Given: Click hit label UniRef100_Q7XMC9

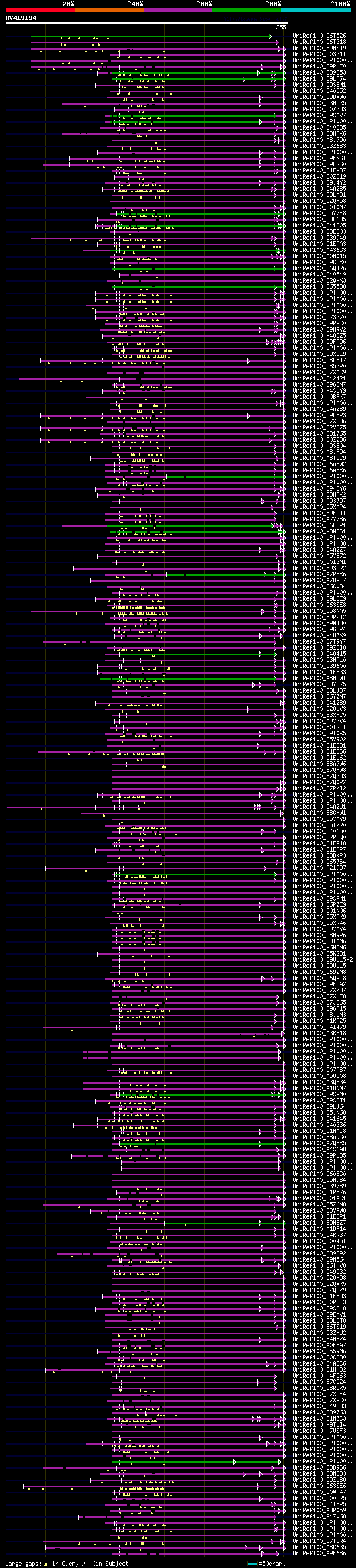Looking at the screenshot, I should 319,373.
